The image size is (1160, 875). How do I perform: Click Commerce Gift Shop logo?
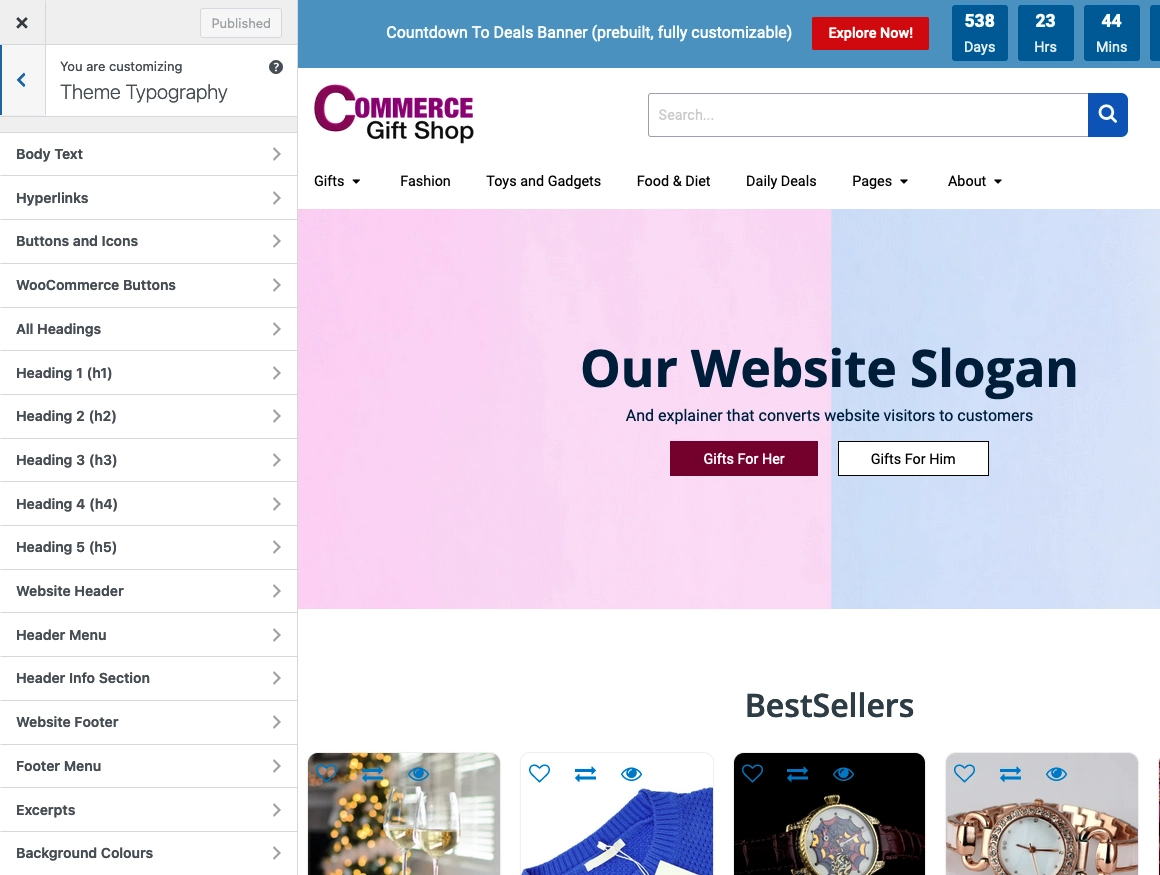click(x=394, y=113)
